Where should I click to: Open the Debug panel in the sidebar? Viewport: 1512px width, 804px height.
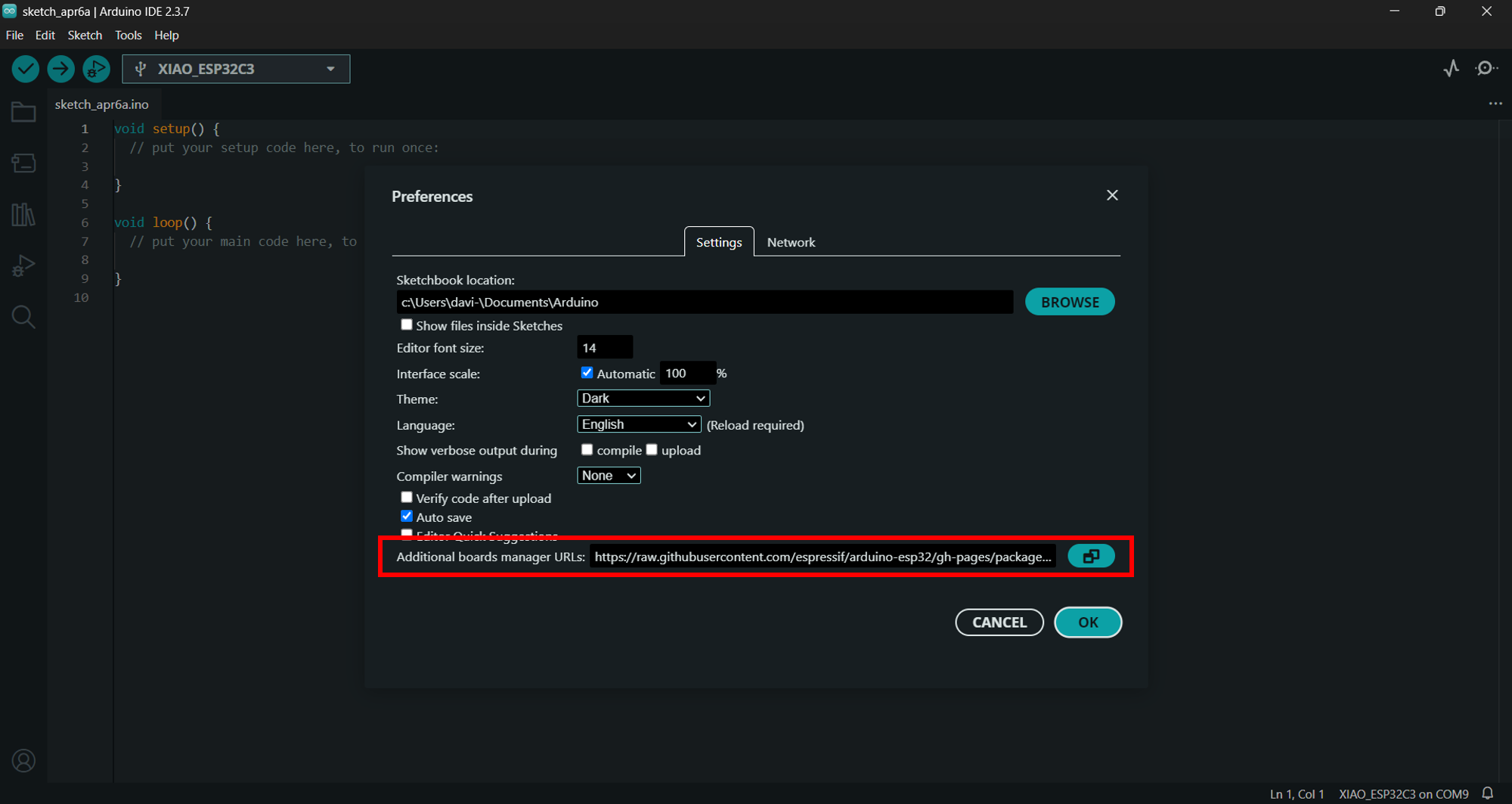pyautogui.click(x=23, y=266)
